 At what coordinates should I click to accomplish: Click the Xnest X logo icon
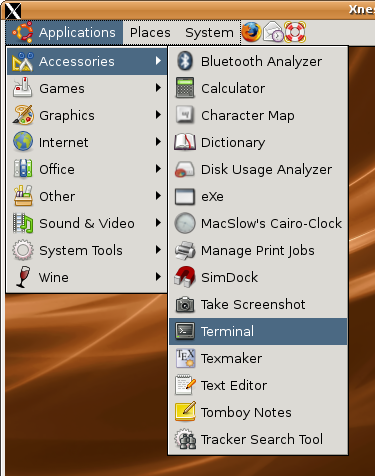[13, 11]
